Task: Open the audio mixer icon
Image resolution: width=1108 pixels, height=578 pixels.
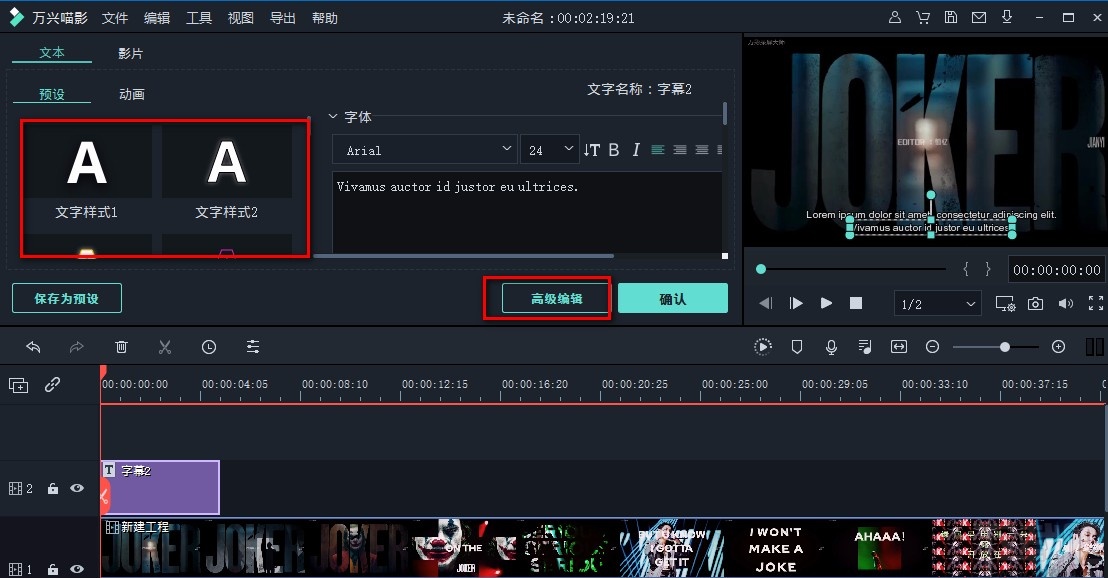Action: pyautogui.click(x=864, y=346)
